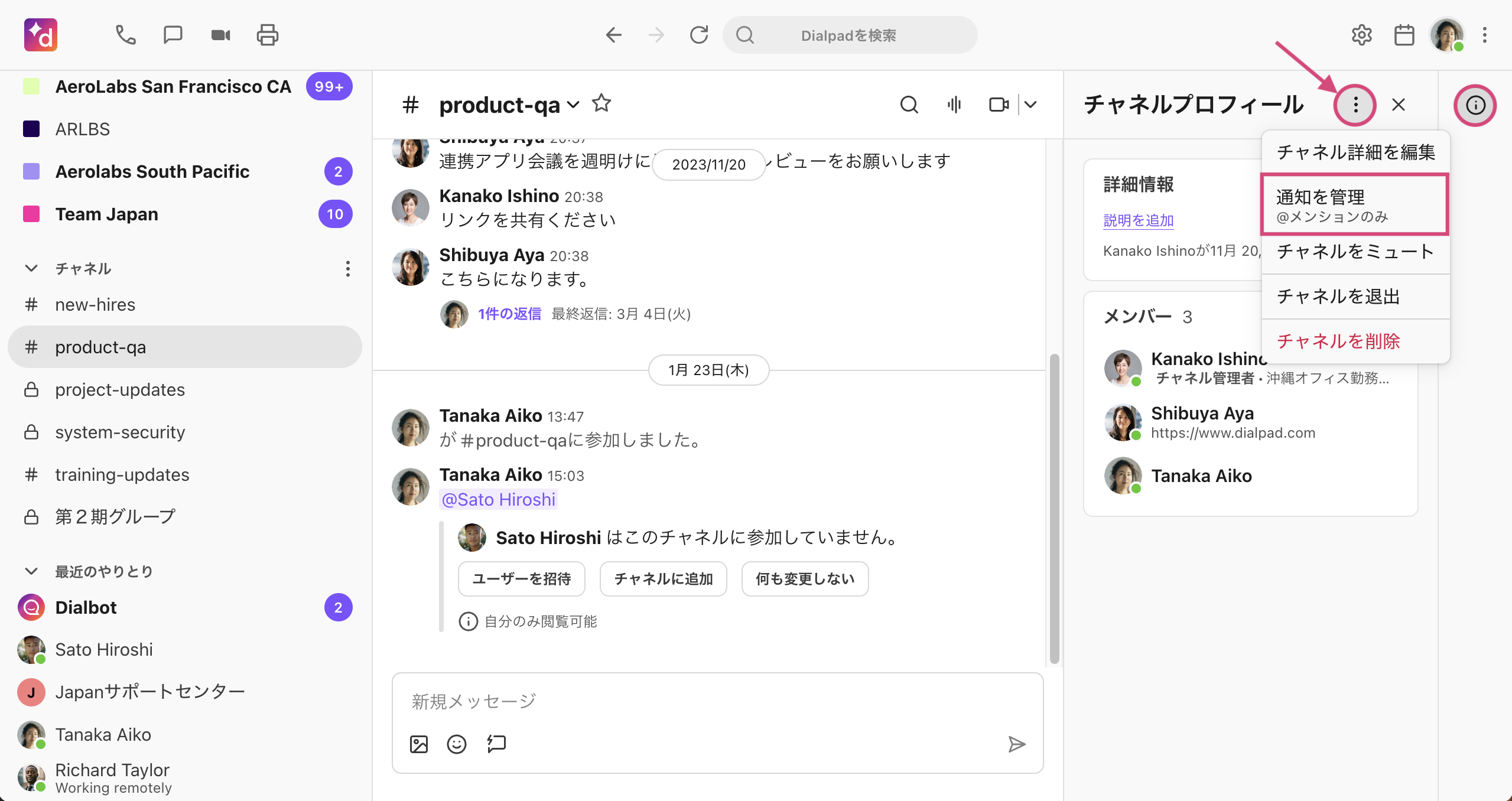Collapse the チャネル section in sidebar
Image resolution: width=1512 pixels, height=801 pixels.
point(31,269)
